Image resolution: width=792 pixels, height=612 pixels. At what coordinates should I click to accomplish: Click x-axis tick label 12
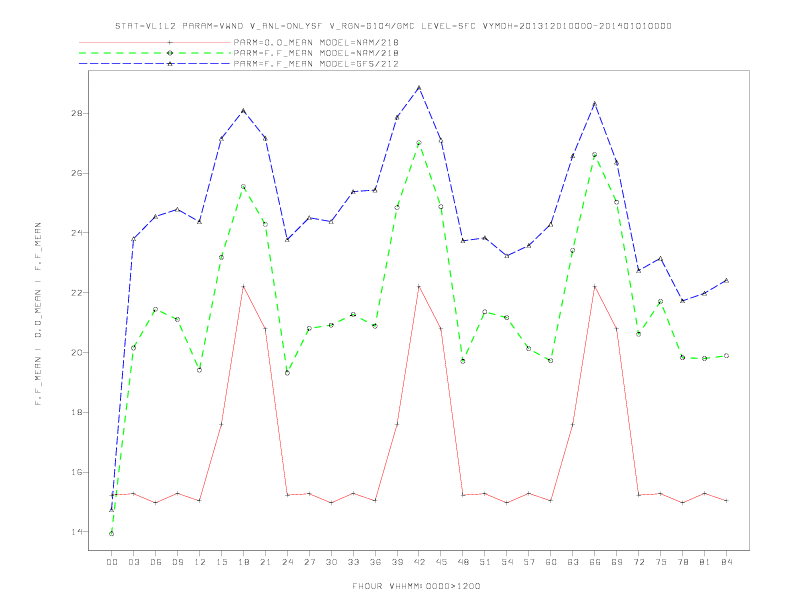coord(200,562)
